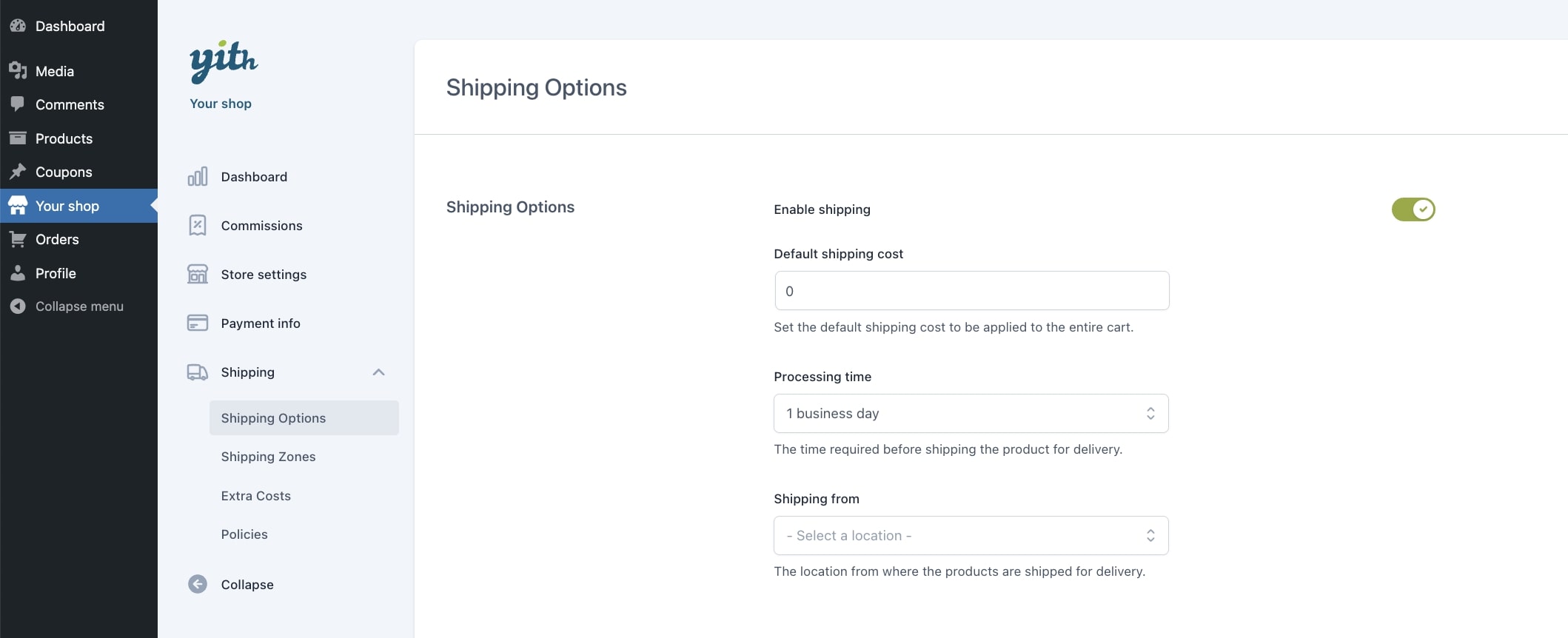Image resolution: width=1568 pixels, height=638 pixels.
Task: Click the Shipping label in vendor menu
Action: click(x=247, y=372)
